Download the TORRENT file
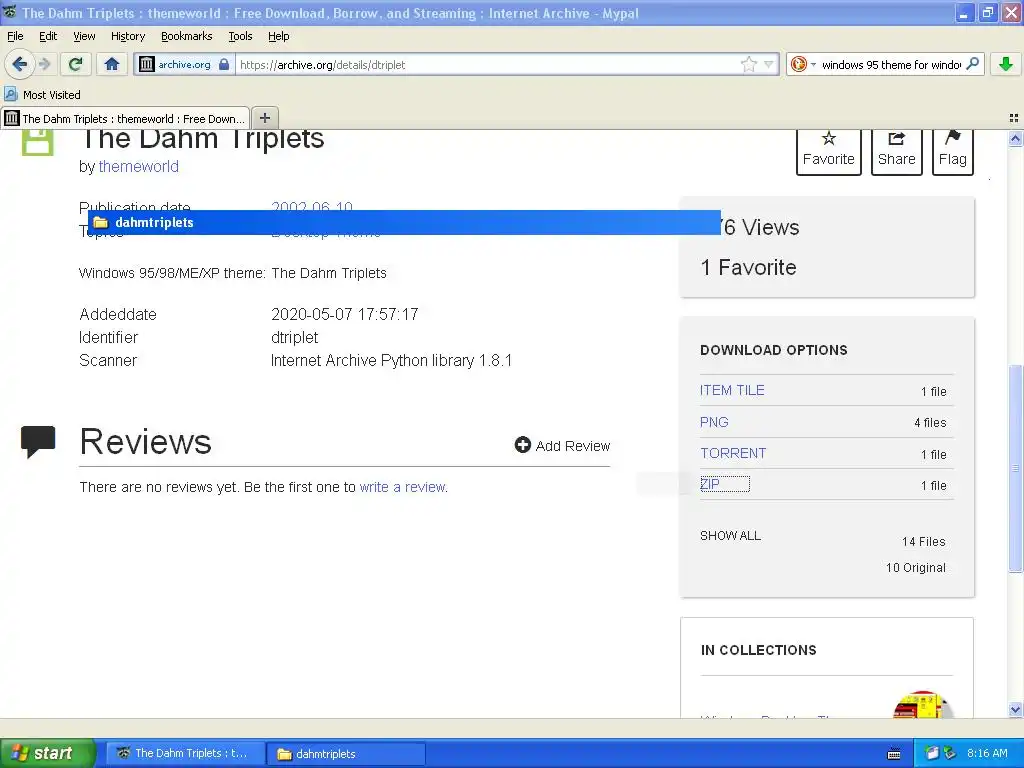This screenshot has height=768, width=1024. click(733, 453)
